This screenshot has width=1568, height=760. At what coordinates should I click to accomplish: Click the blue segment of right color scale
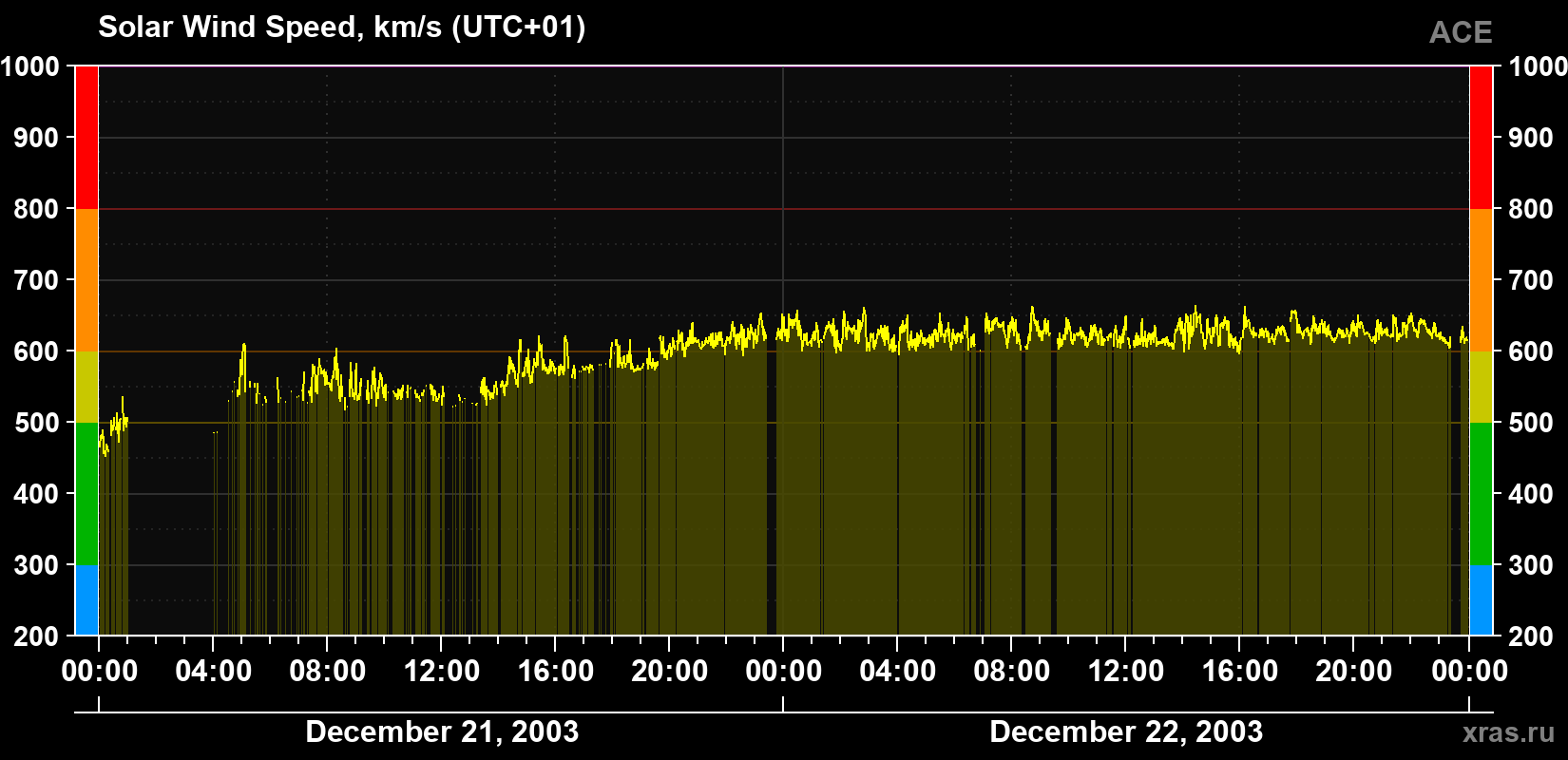[x=1481, y=600]
